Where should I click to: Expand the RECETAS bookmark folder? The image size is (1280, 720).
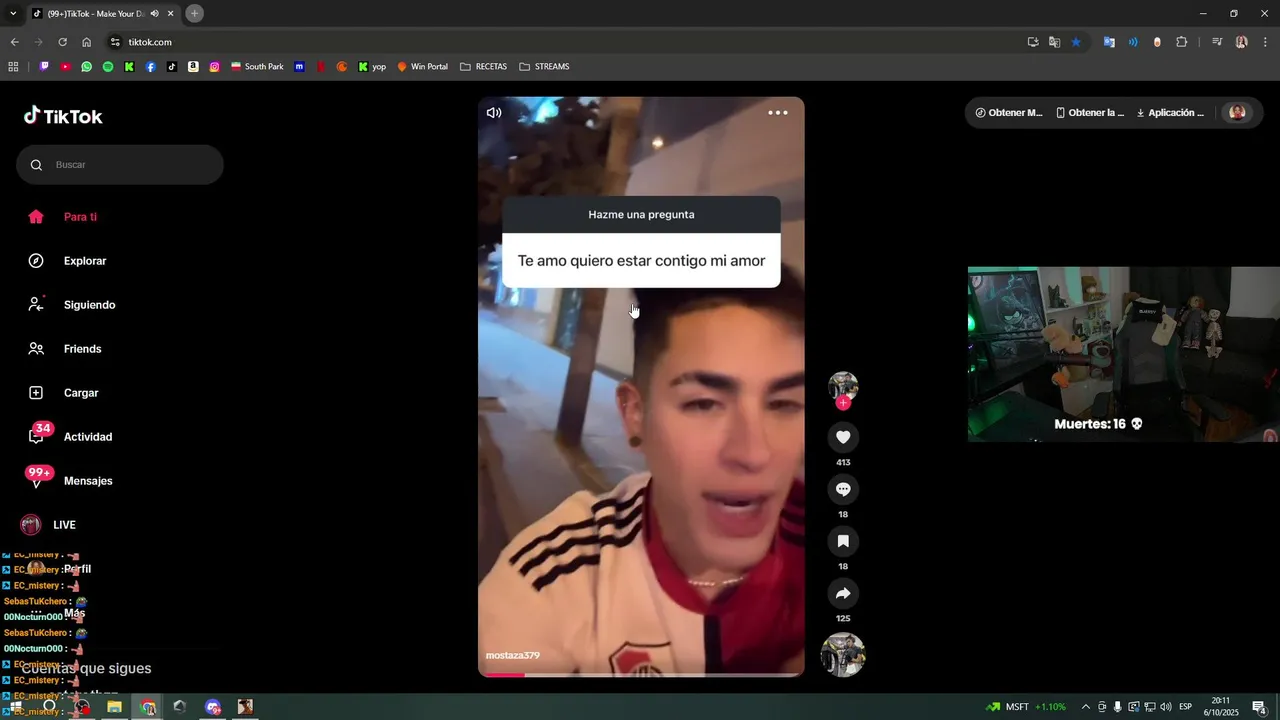coord(483,67)
